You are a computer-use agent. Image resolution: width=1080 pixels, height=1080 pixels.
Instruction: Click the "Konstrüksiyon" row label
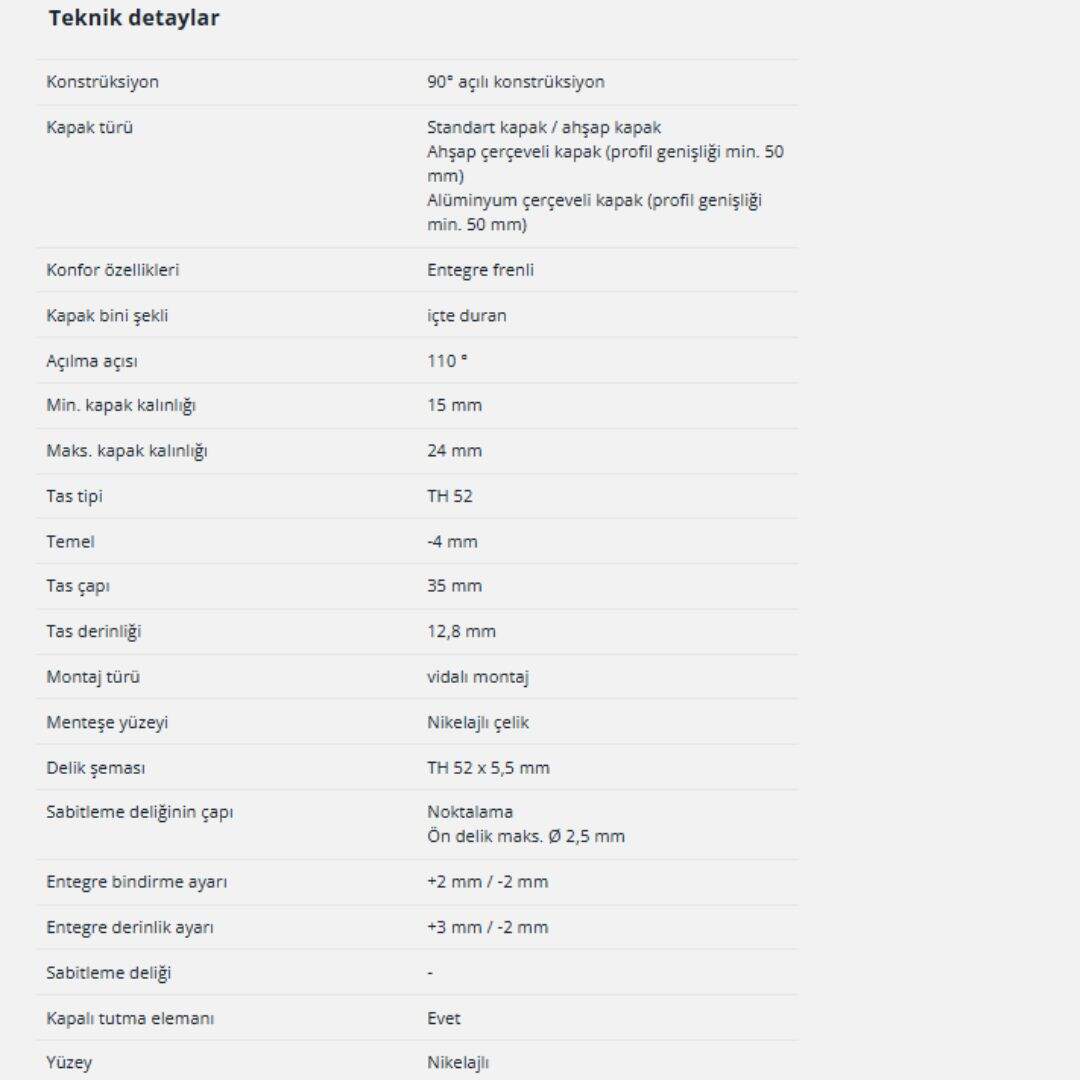click(x=102, y=82)
